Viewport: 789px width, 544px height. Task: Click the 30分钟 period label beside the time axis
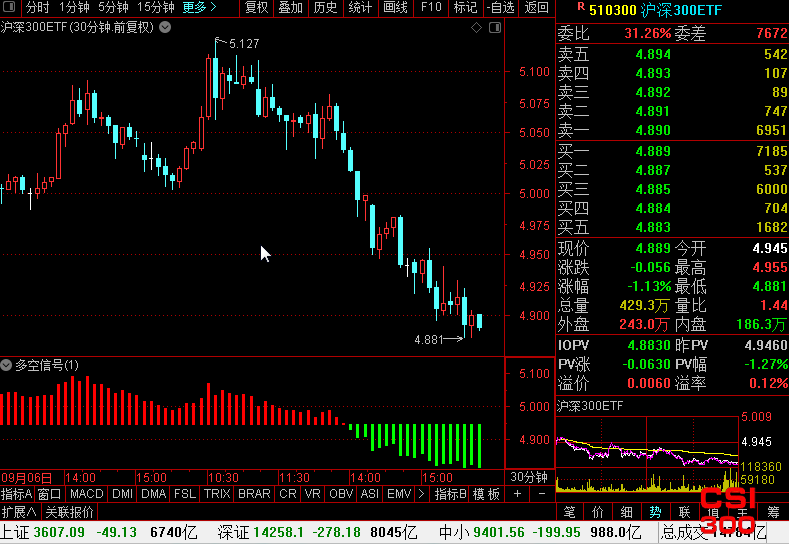point(529,477)
